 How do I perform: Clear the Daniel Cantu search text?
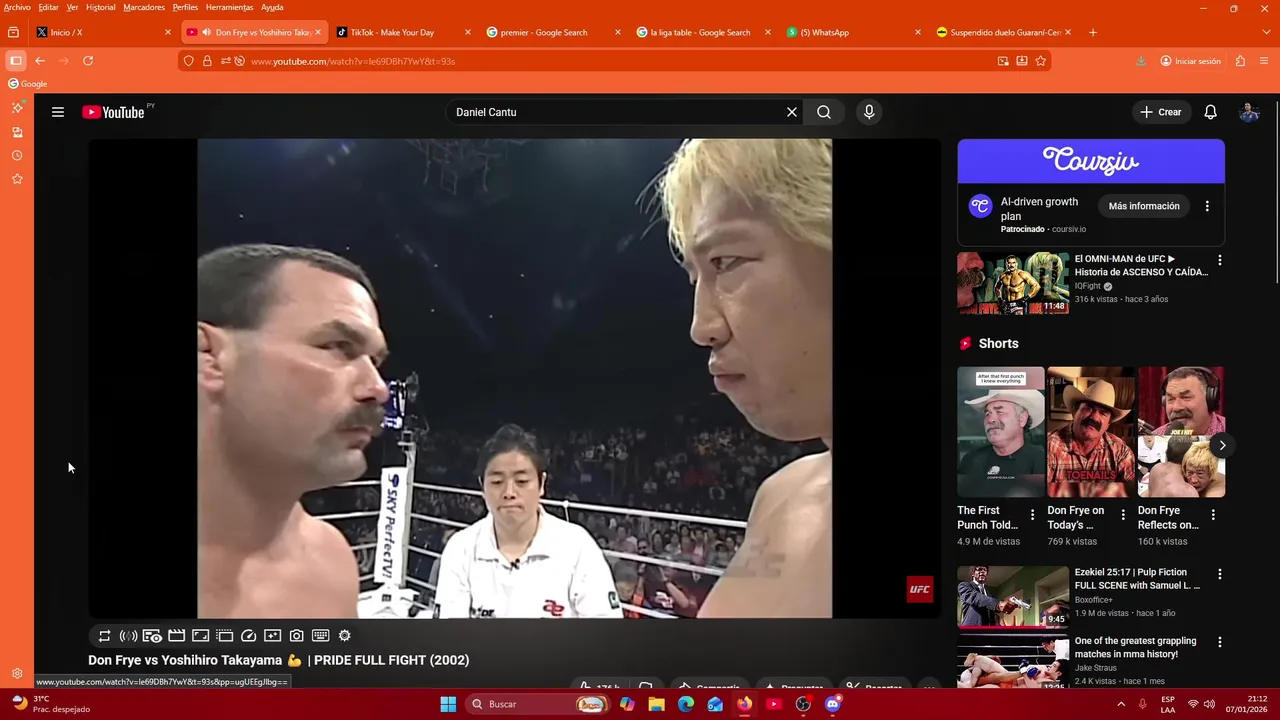[792, 112]
